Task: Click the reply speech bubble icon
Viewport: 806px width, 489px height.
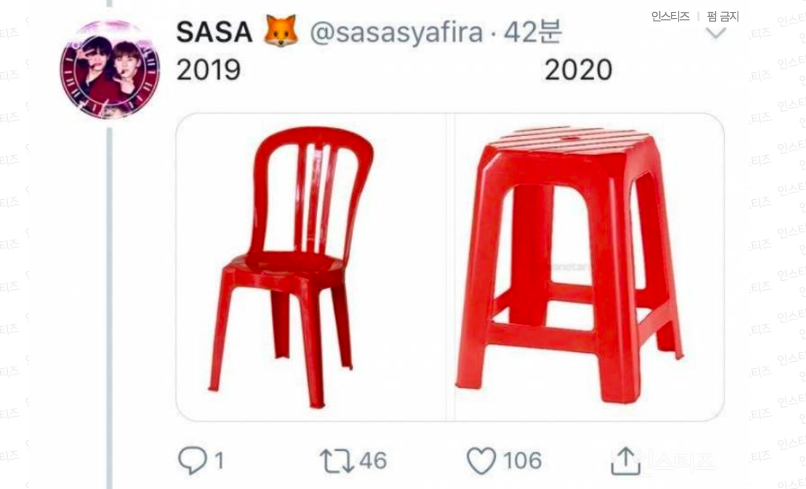Action: point(192,460)
